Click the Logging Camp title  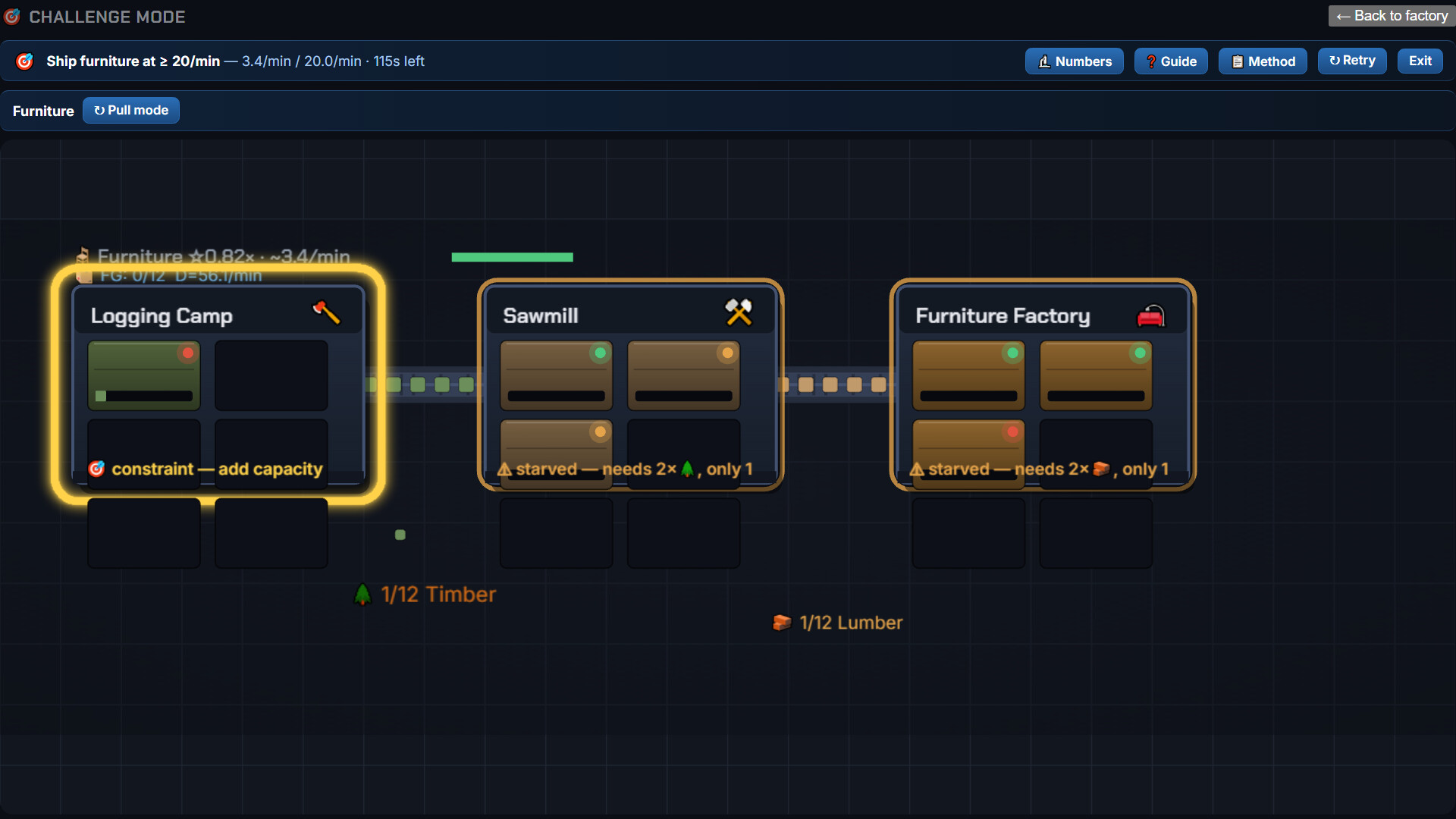click(162, 315)
